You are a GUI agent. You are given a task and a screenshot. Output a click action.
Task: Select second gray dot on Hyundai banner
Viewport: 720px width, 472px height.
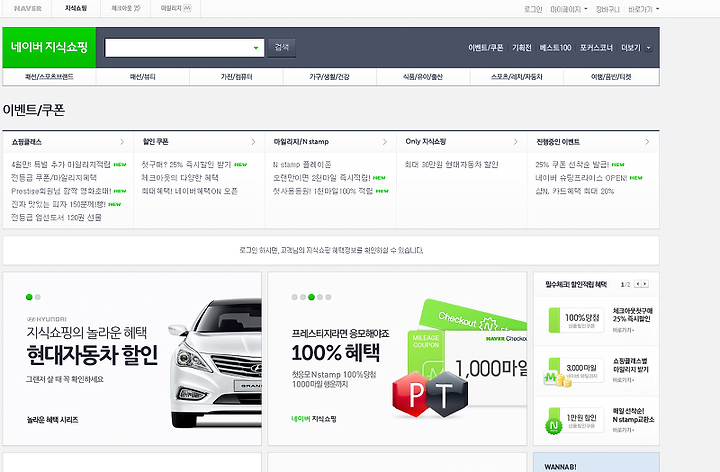point(38,297)
